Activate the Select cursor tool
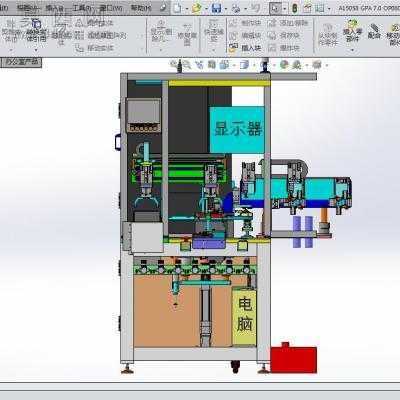400x400 pixels. pyautogui.click(x=275, y=8)
